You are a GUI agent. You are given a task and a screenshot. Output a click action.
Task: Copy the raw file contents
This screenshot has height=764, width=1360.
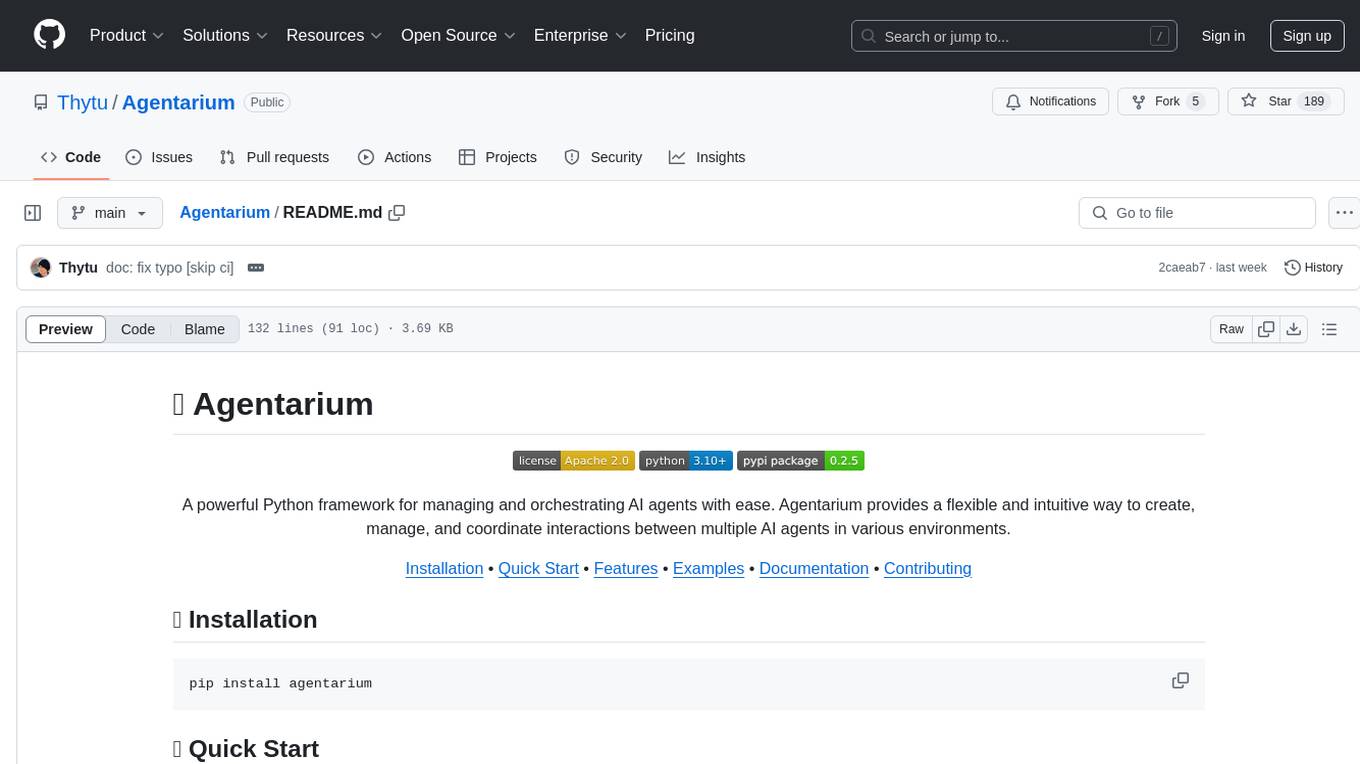[1266, 329]
